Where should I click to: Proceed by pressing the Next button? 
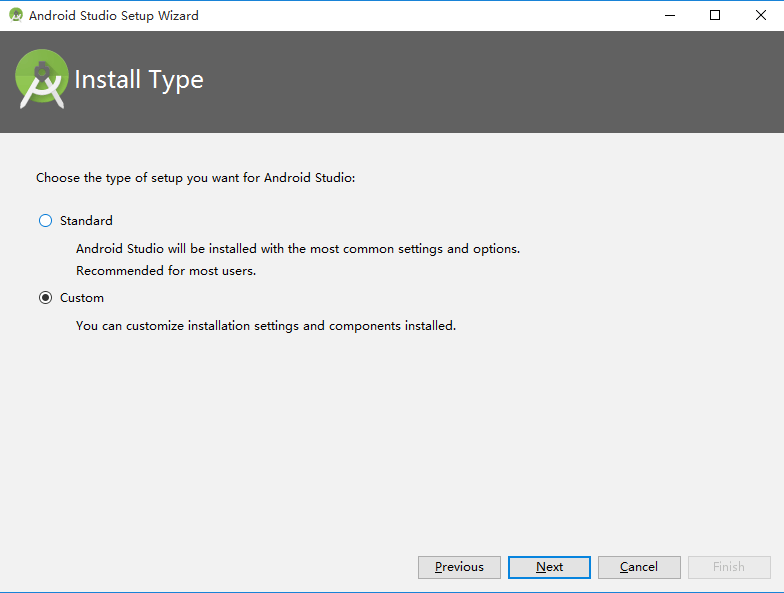[x=549, y=567]
